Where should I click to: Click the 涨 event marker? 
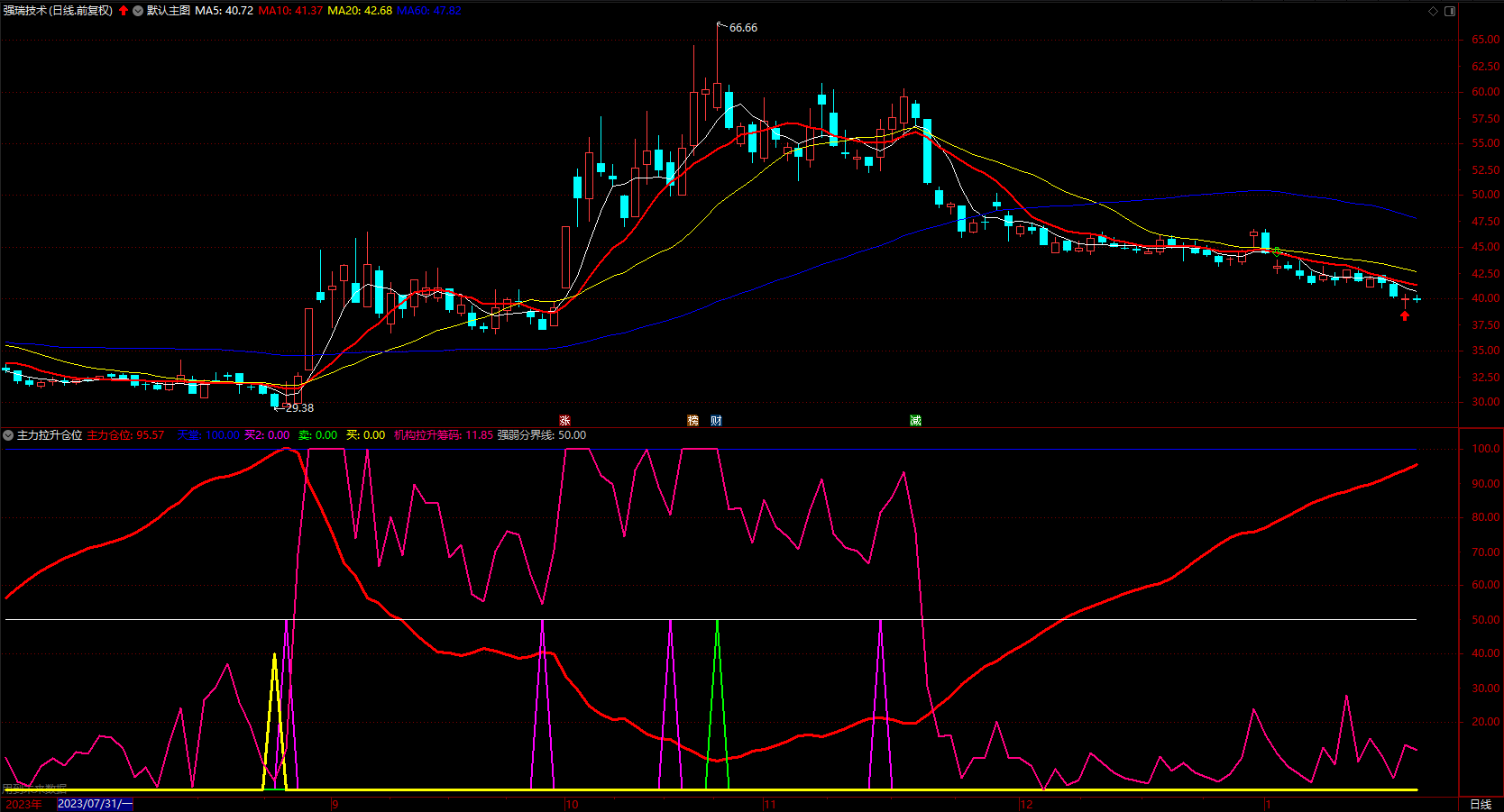(x=564, y=421)
